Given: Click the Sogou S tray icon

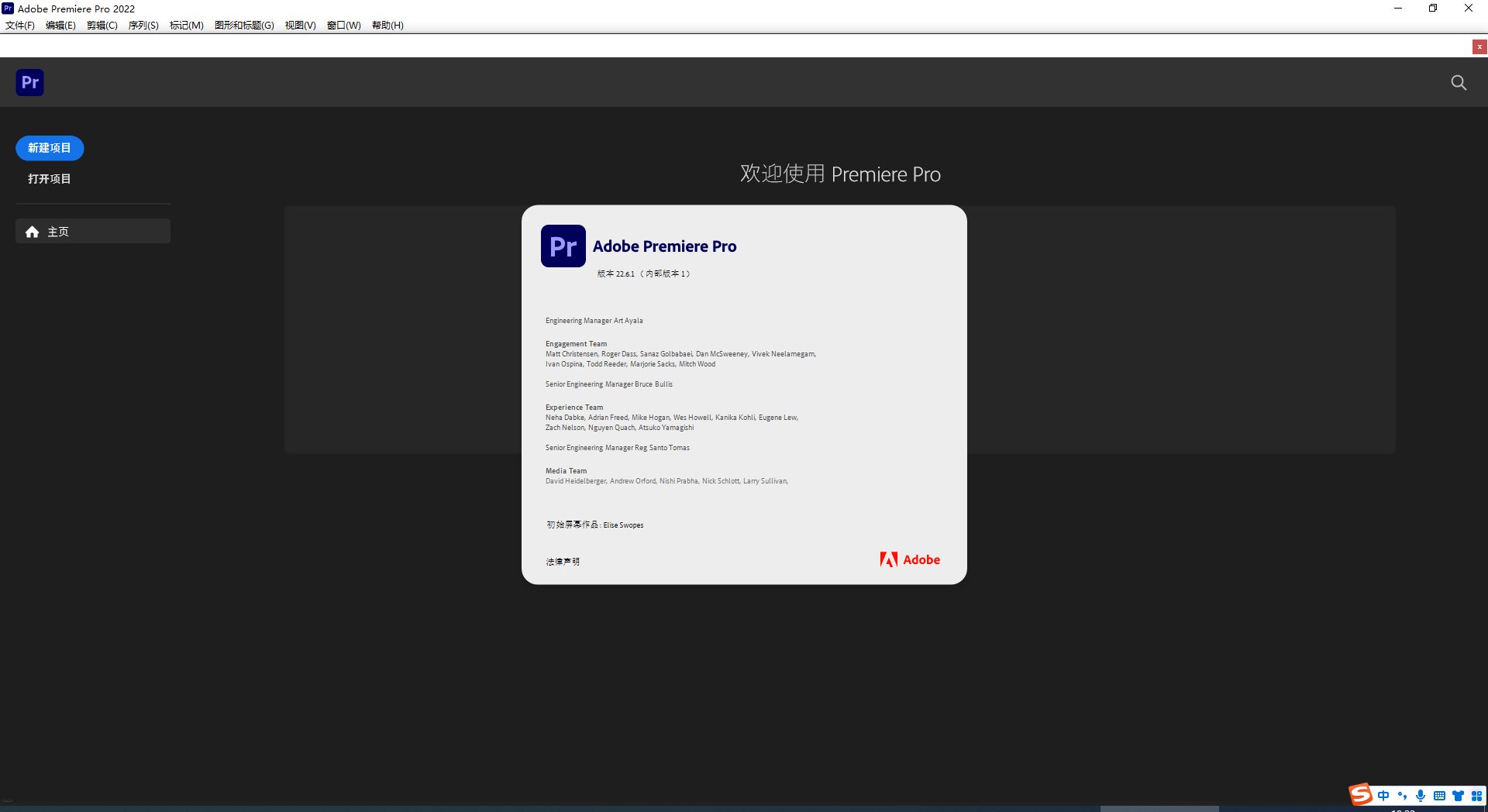Looking at the screenshot, I should coord(1361,795).
